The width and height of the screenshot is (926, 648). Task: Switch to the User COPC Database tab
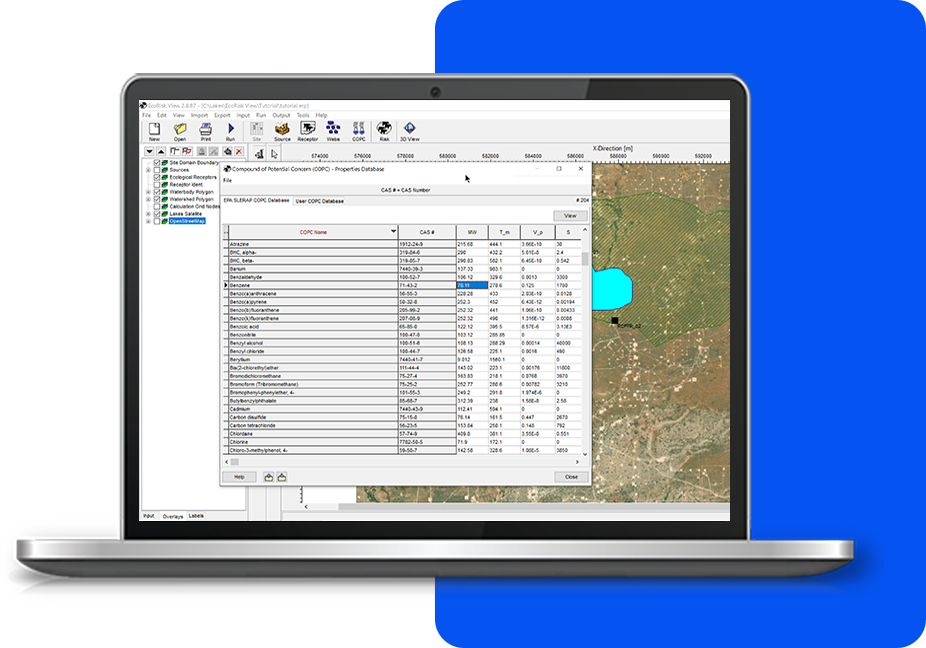pos(319,201)
